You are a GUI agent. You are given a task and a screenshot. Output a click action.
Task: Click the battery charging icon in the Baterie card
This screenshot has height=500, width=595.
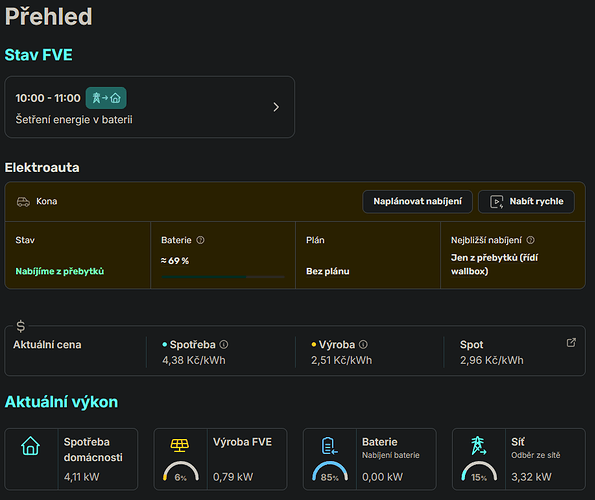point(329,446)
